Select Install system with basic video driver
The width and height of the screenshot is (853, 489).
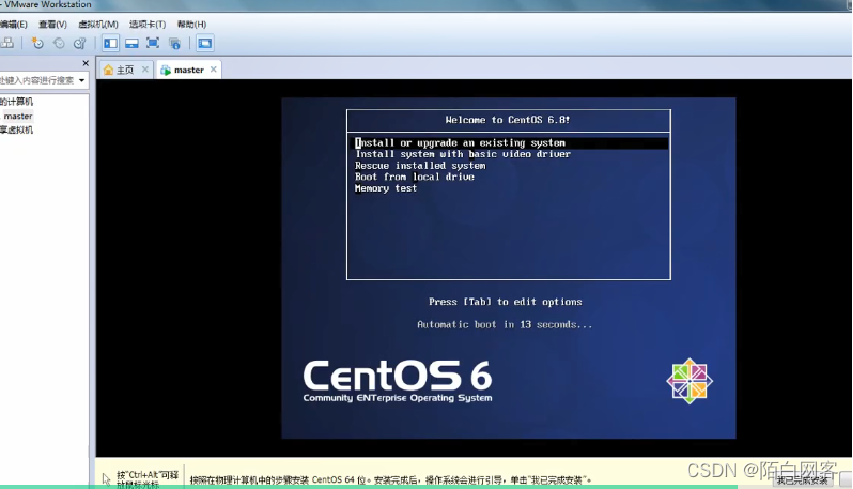(x=463, y=154)
